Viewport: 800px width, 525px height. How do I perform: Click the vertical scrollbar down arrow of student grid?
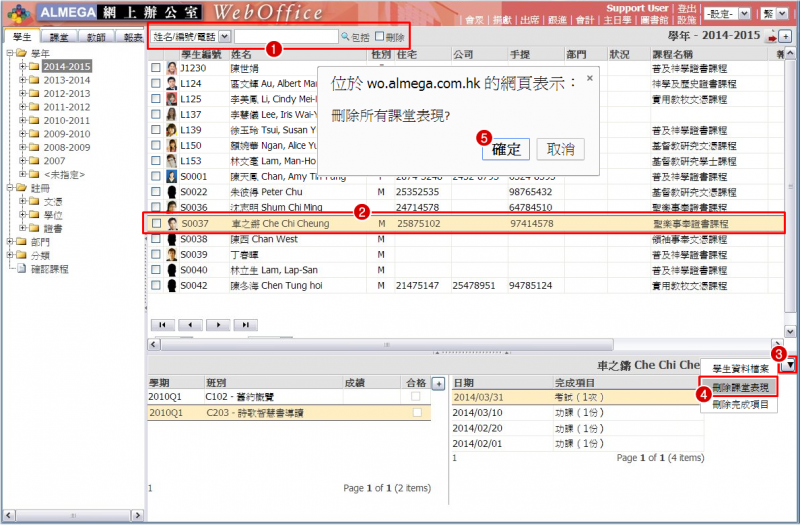click(x=790, y=332)
